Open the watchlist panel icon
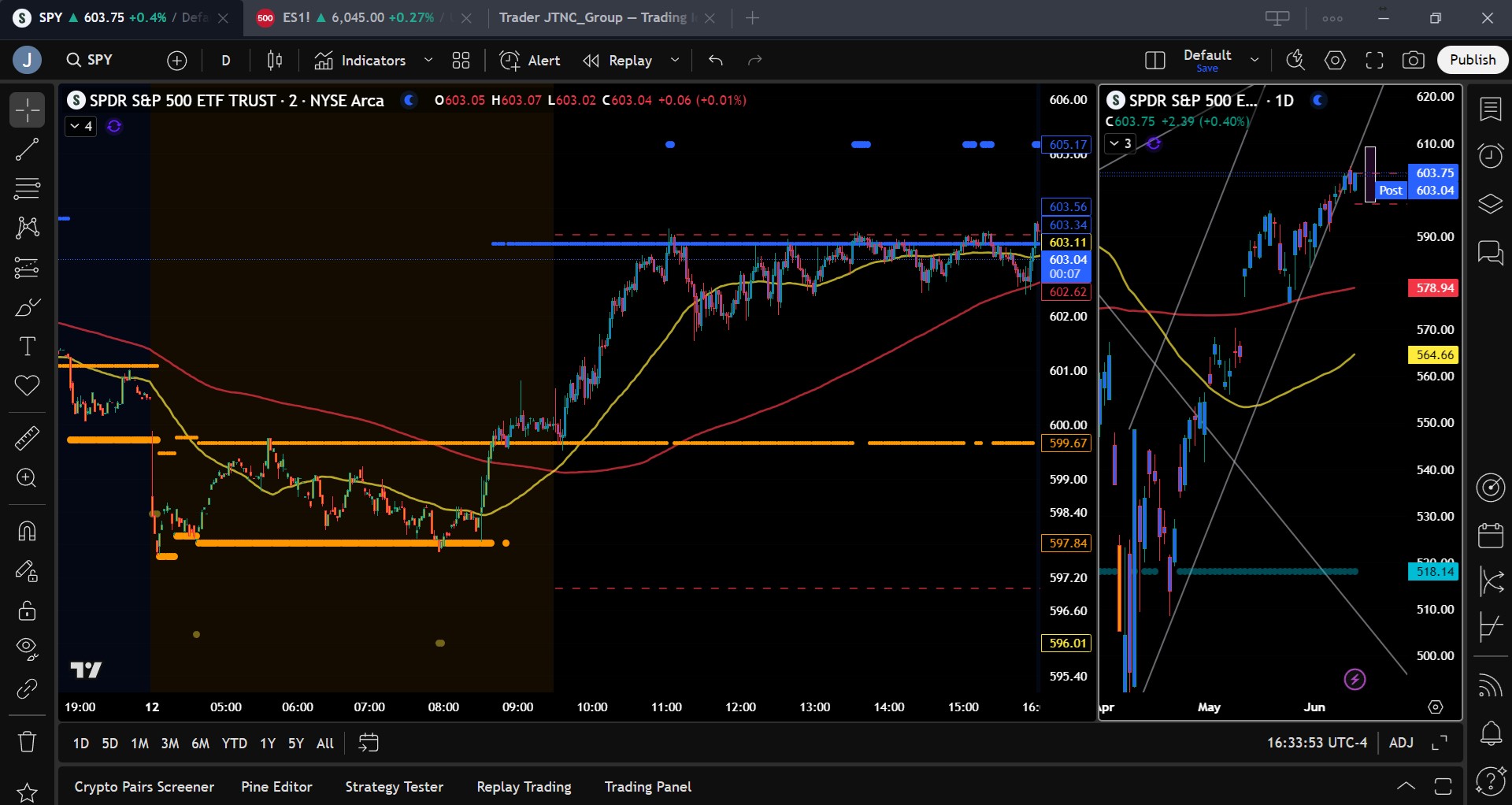This screenshot has width=1512, height=805. point(1490,109)
